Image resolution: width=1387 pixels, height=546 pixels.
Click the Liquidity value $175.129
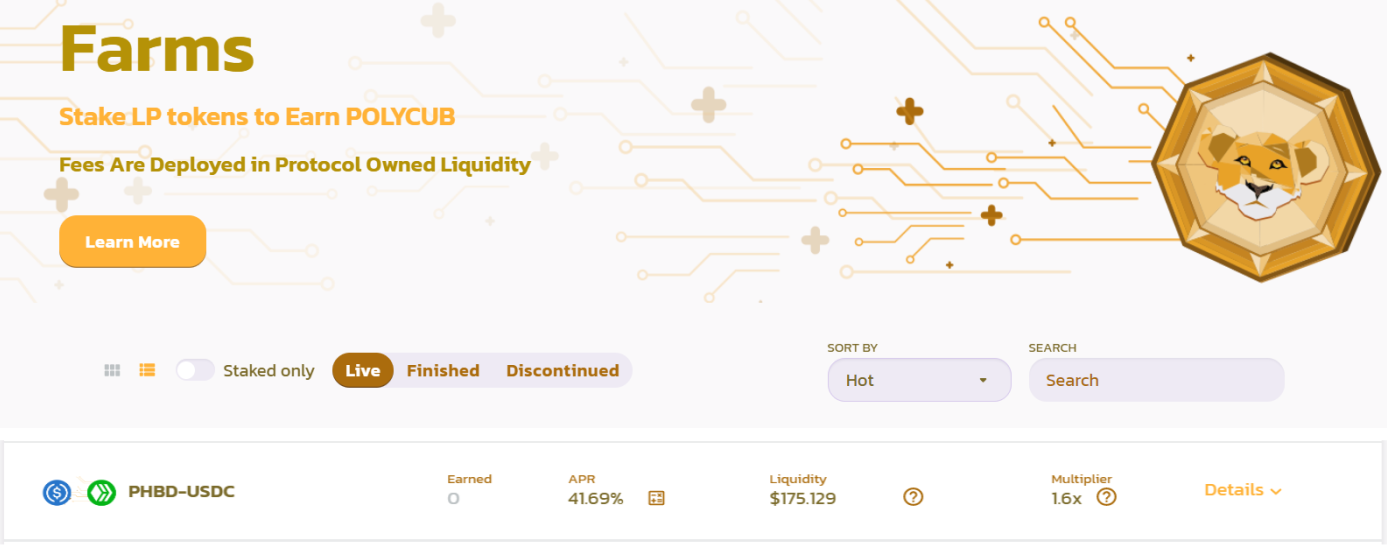pos(803,498)
